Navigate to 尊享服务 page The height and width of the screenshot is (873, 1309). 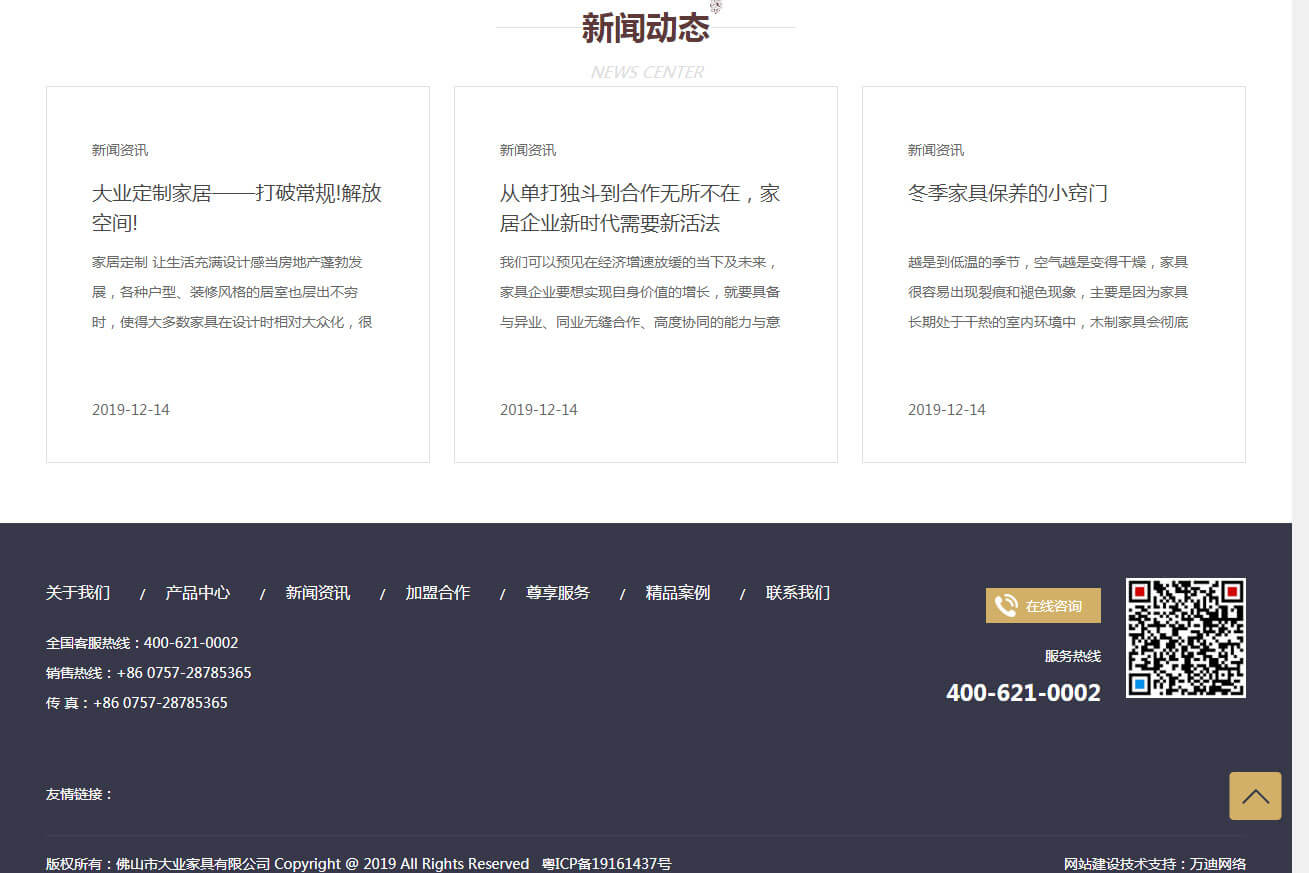(558, 593)
